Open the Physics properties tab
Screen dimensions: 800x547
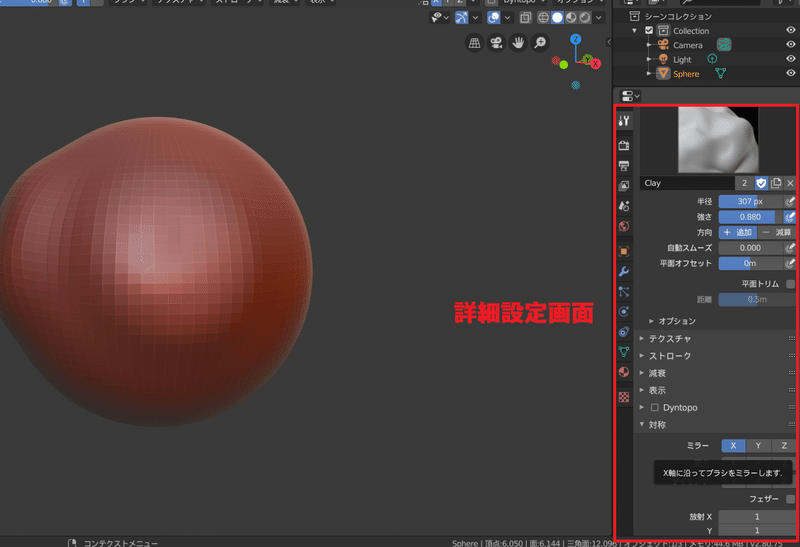point(624,312)
